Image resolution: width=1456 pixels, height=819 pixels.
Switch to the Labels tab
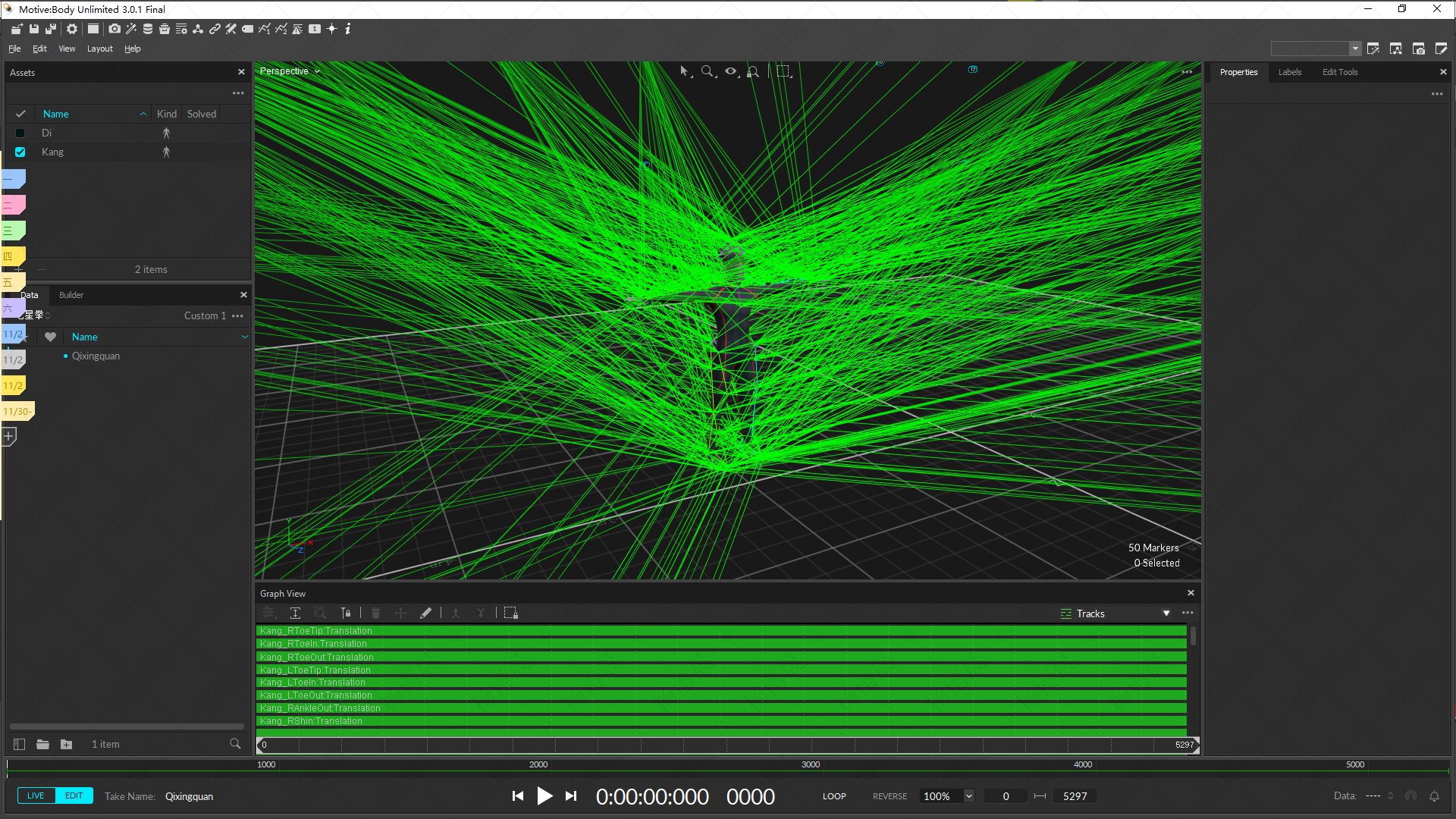click(x=1289, y=72)
